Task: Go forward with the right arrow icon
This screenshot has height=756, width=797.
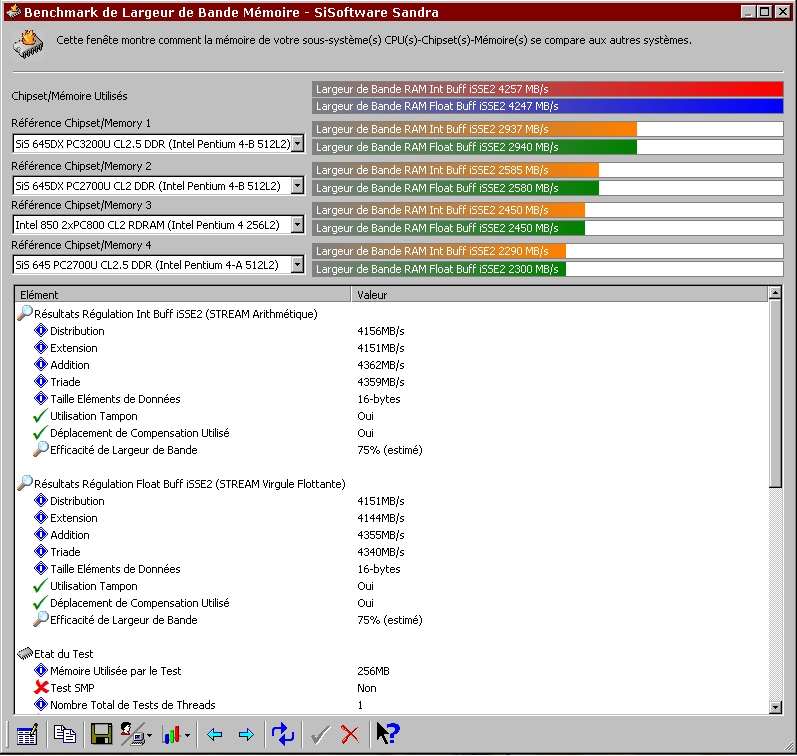Action: (x=246, y=735)
